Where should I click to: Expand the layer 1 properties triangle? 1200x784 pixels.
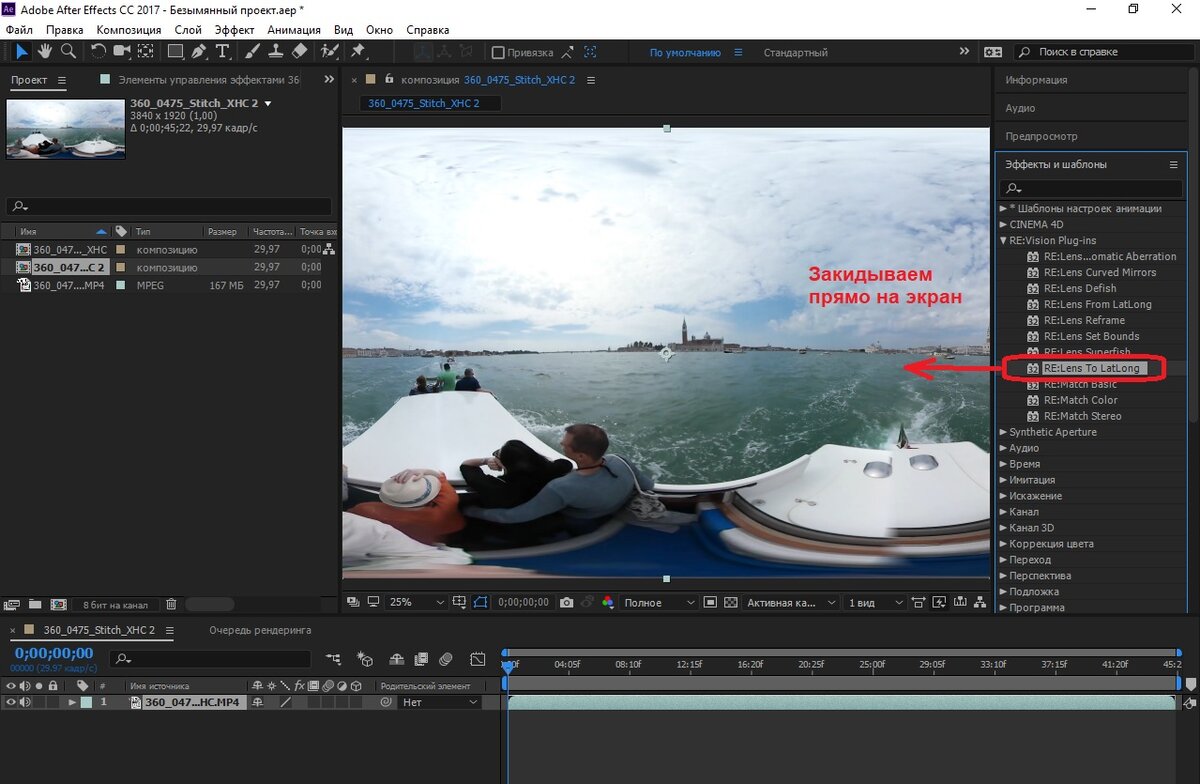(x=72, y=702)
